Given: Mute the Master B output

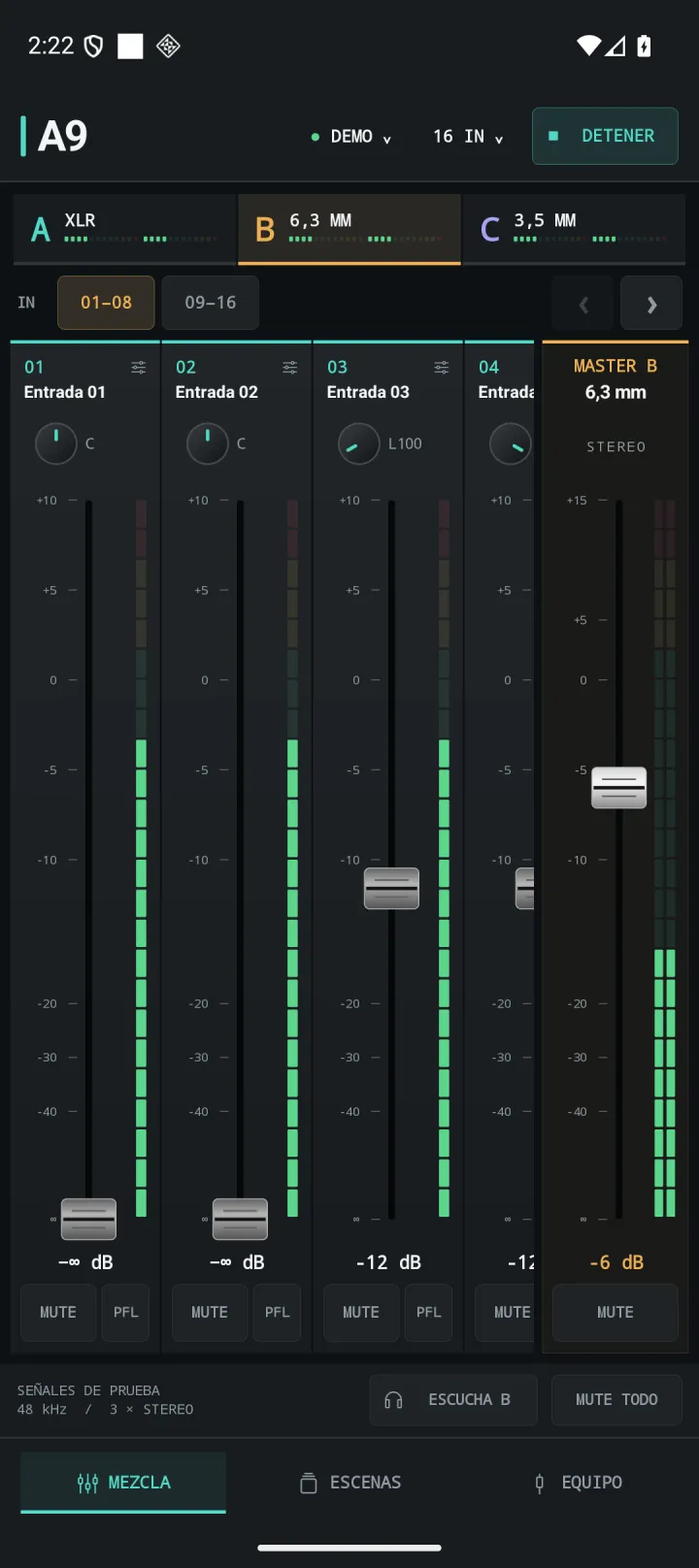Looking at the screenshot, I should pos(616,1312).
